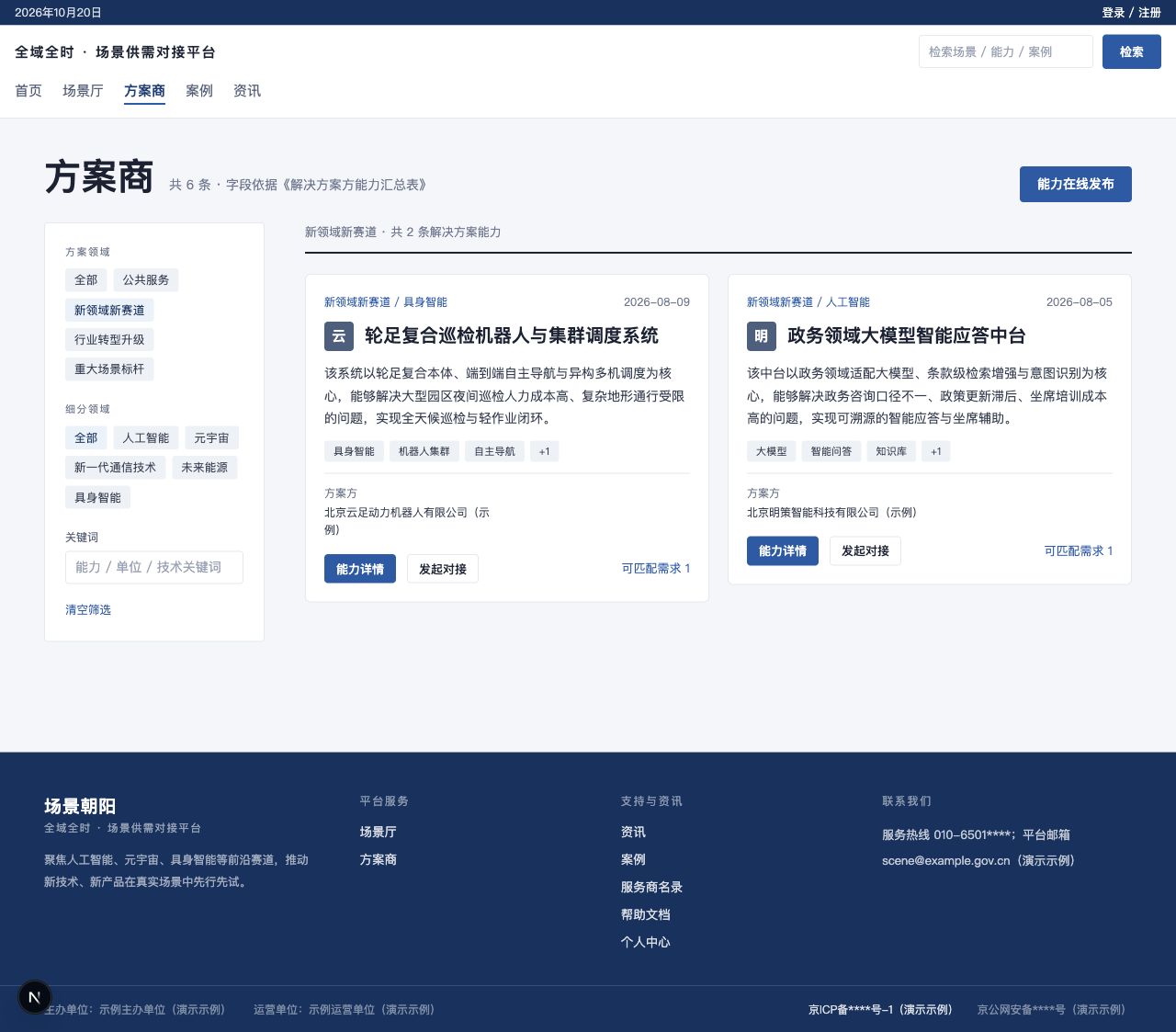Toggle the 重大场景标杆 filter chip
Image resolution: width=1176 pixels, height=1032 pixels.
[x=109, y=369]
